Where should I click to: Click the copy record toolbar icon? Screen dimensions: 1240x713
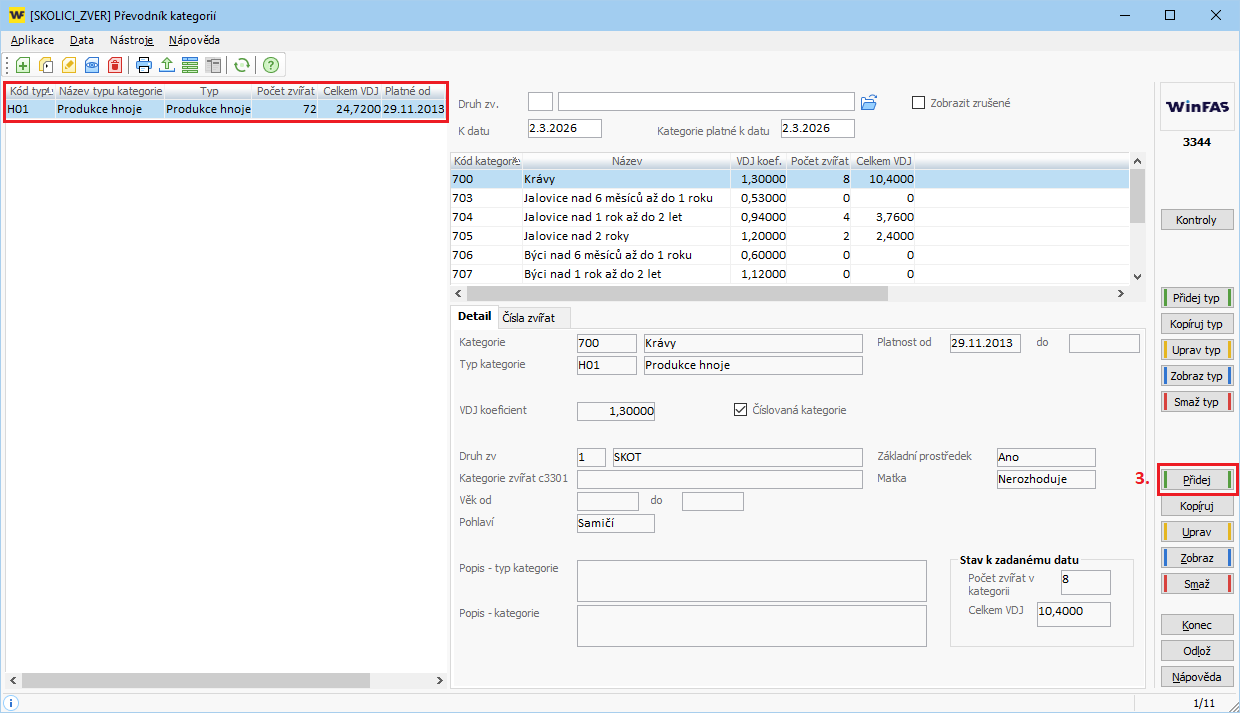click(46, 65)
